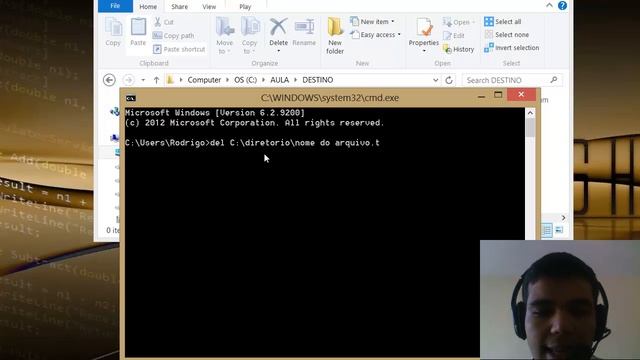This screenshot has width=640, height=360.
Task: Click the Properties icon
Action: [x=424, y=28]
